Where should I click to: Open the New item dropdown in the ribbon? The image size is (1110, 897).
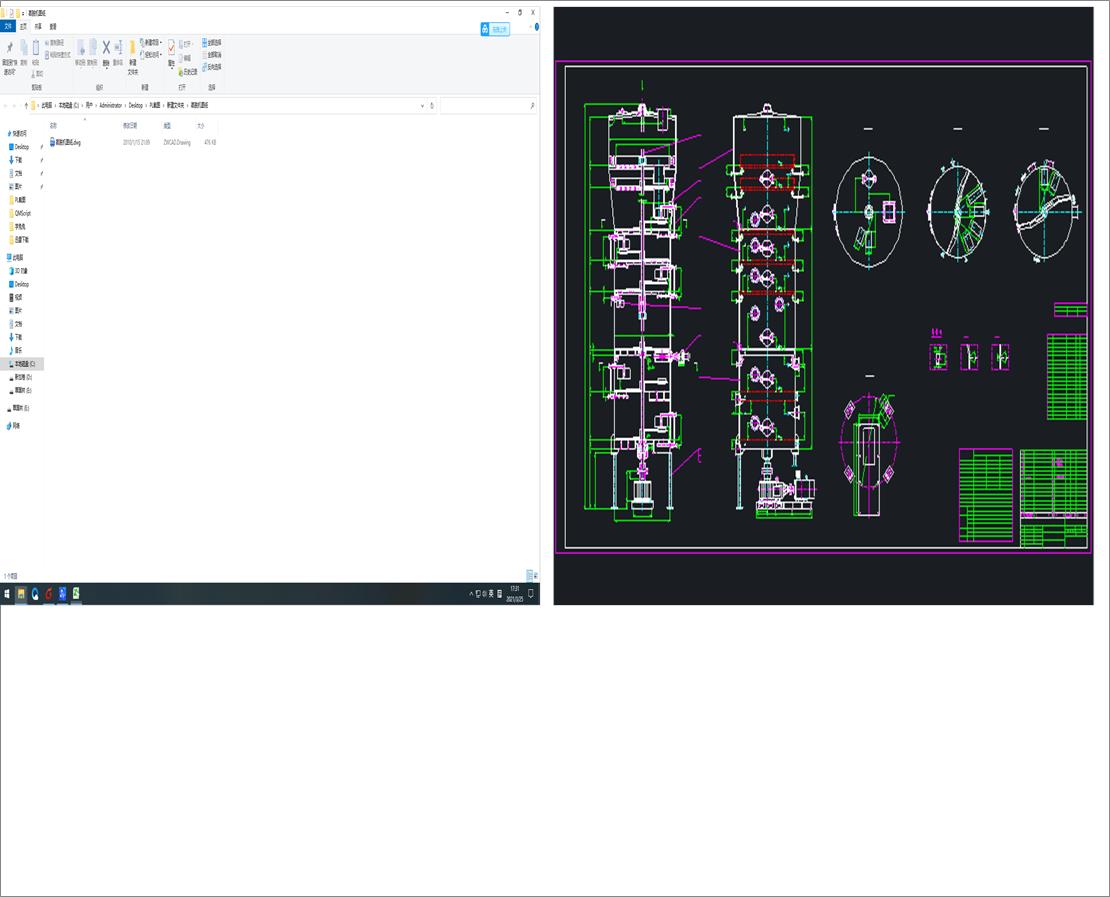[x=151, y=42]
